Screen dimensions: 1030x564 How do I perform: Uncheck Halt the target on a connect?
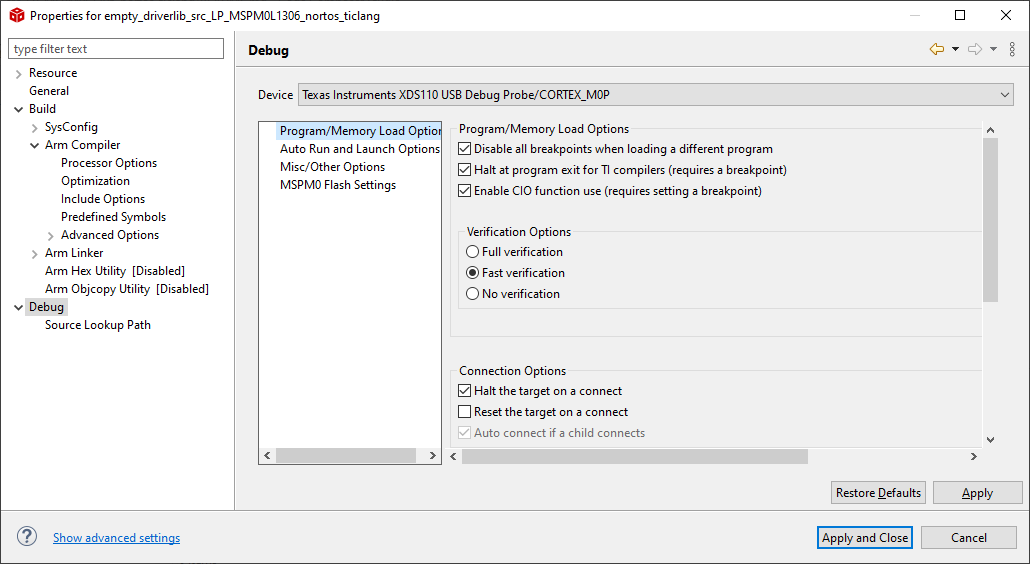click(x=464, y=391)
